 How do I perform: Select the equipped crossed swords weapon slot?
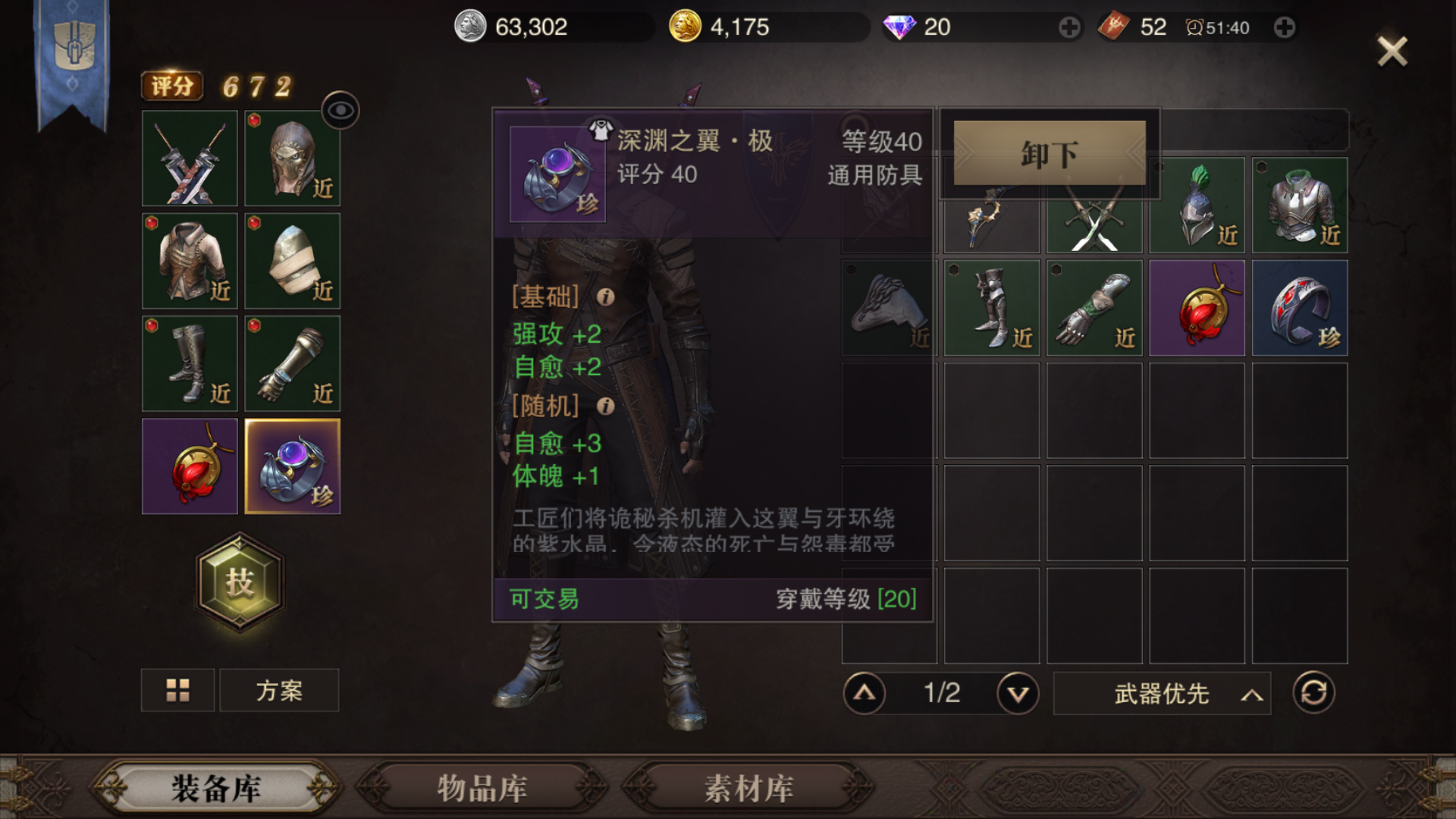[x=190, y=158]
